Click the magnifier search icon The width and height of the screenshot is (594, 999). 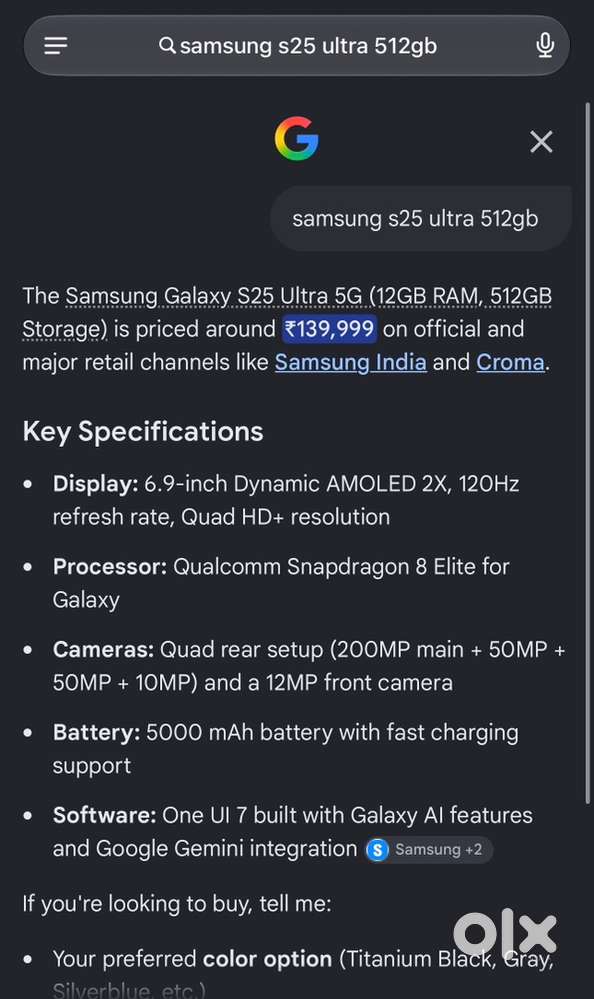[x=167, y=46]
